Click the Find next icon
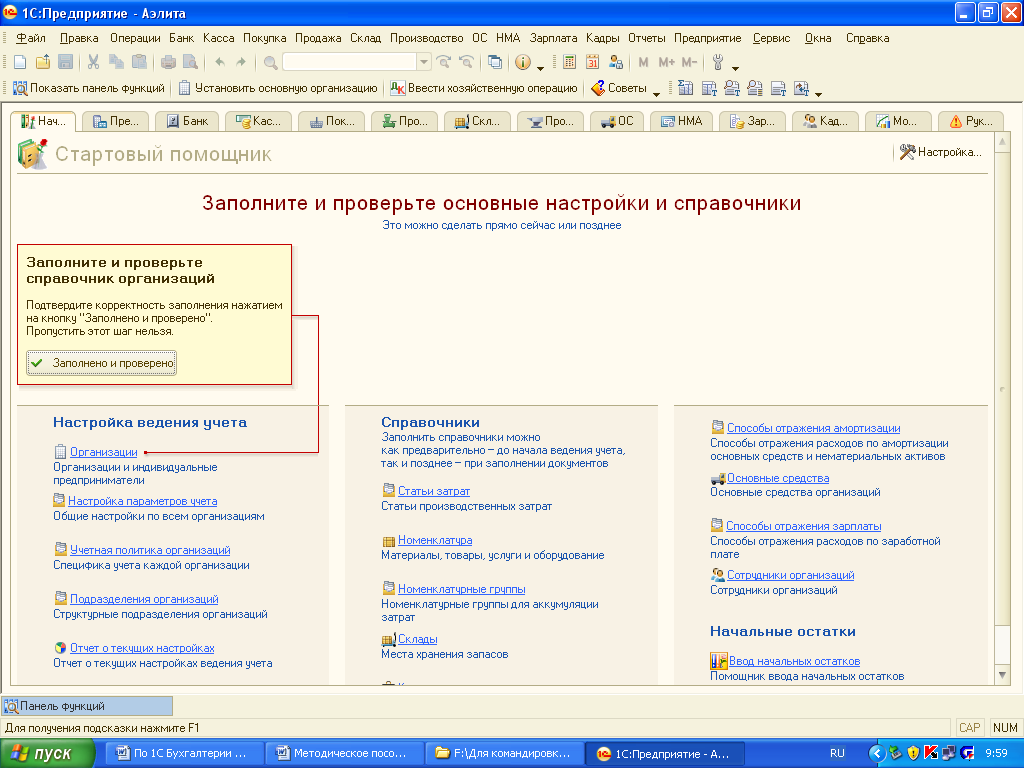 (444, 62)
